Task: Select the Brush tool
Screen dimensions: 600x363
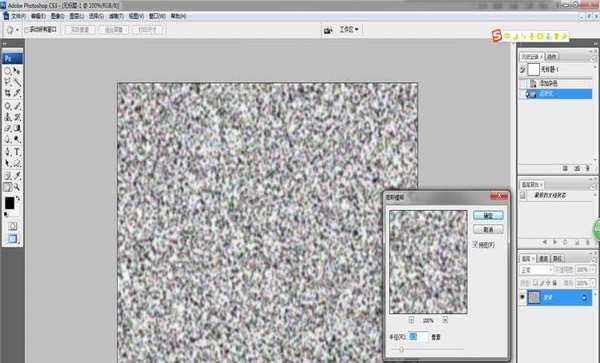Action: click(17, 106)
